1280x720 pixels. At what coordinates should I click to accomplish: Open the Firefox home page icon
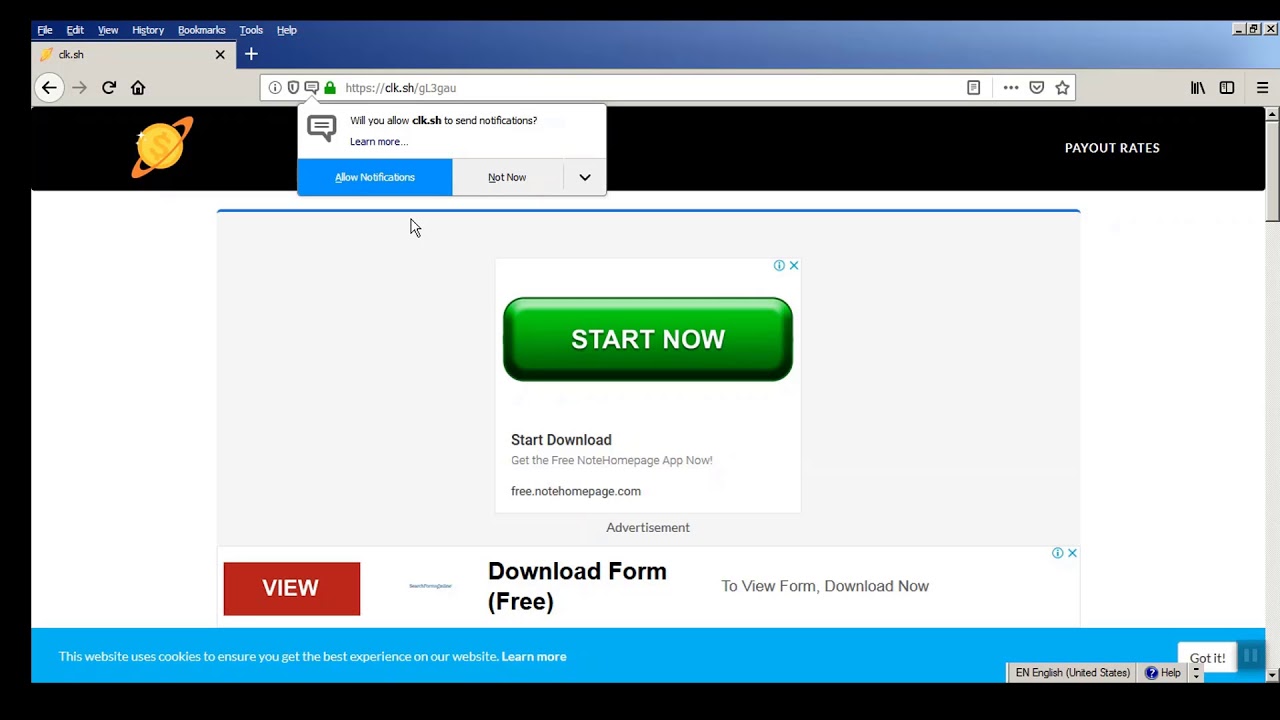(138, 88)
